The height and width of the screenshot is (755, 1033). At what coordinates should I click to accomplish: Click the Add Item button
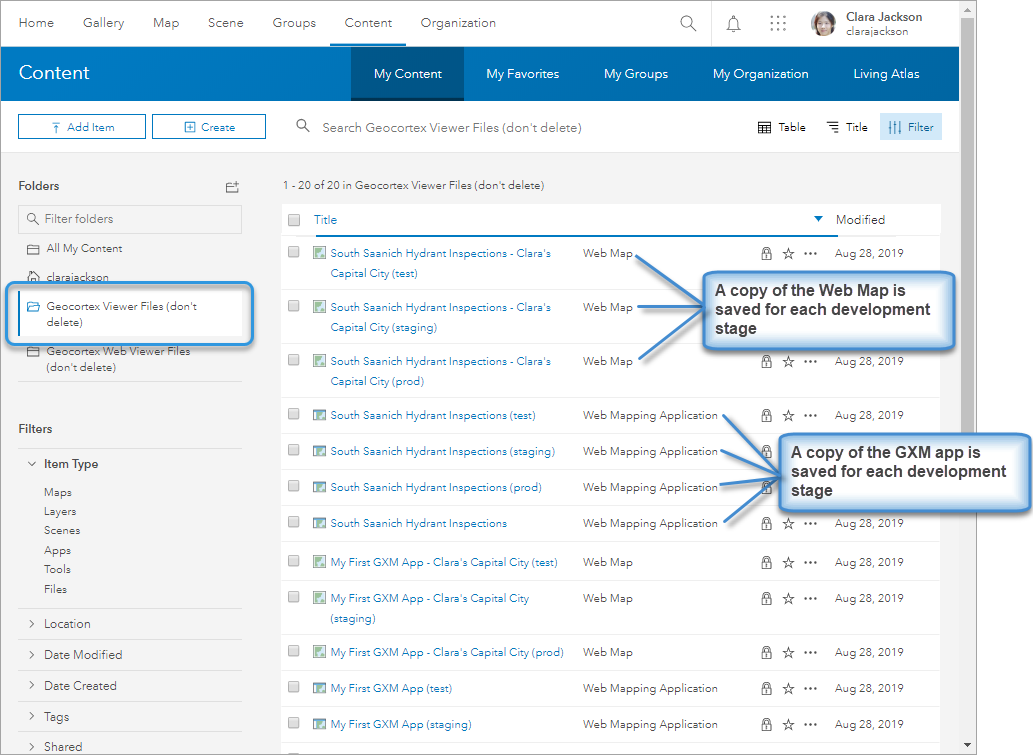point(82,127)
